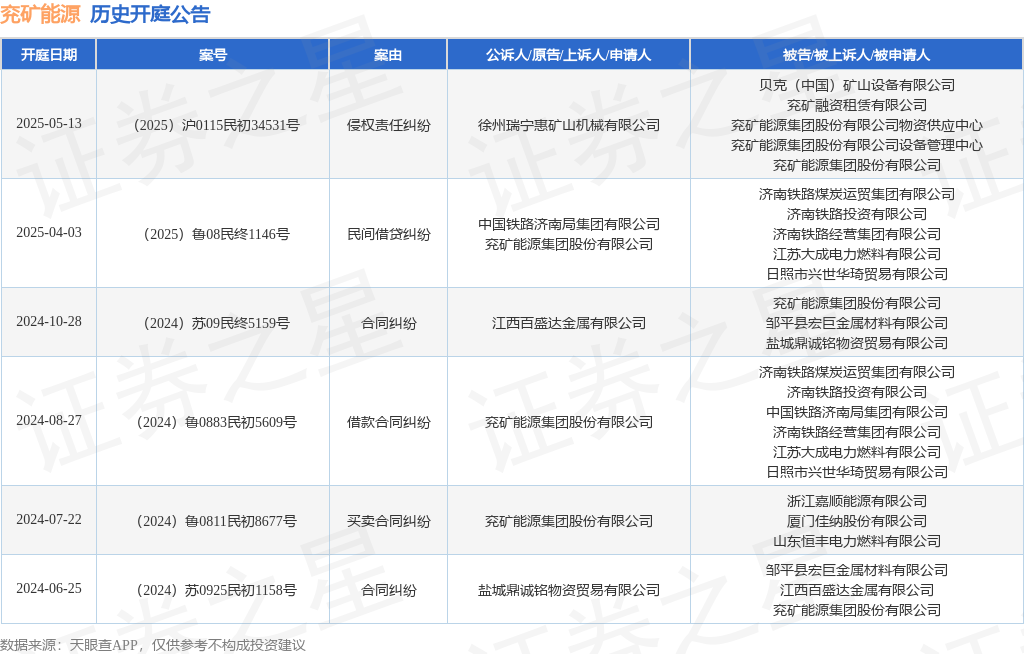Click 兖矿能源集团股份有限公司物资供应中心
The height and width of the screenshot is (654, 1024).
(x=857, y=125)
